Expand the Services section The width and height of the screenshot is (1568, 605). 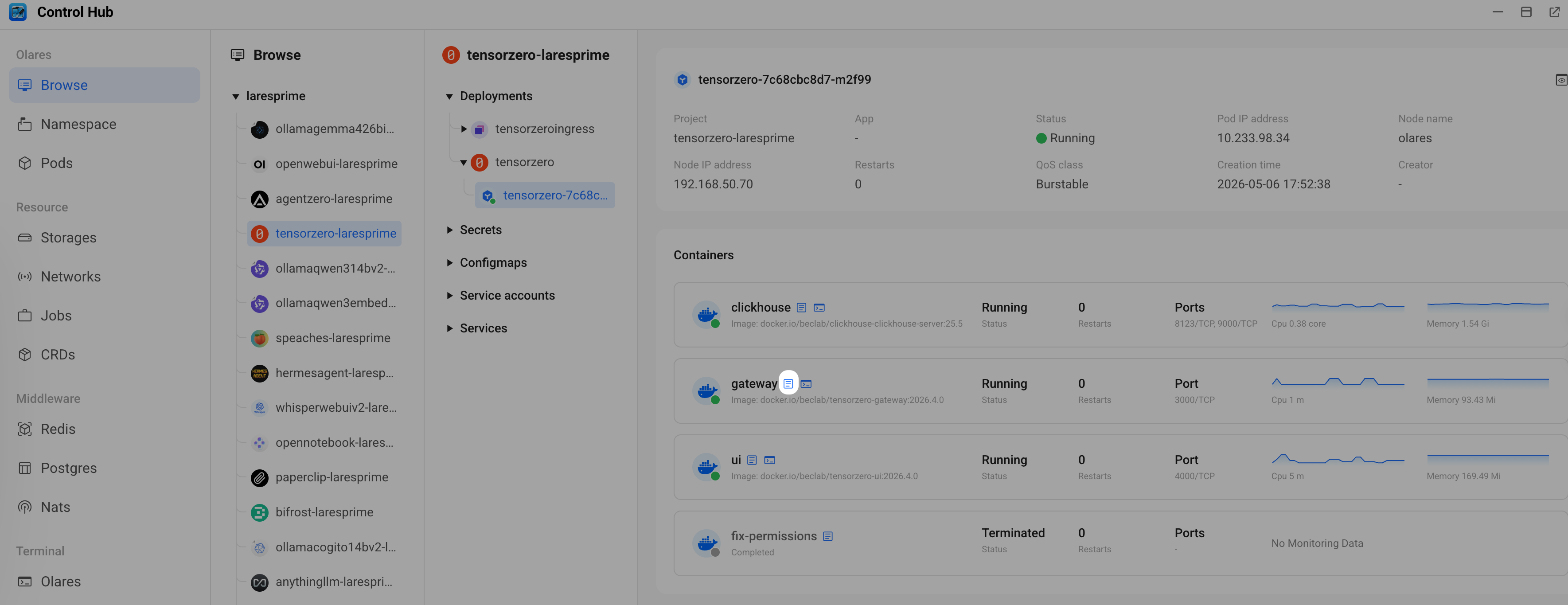(x=449, y=329)
